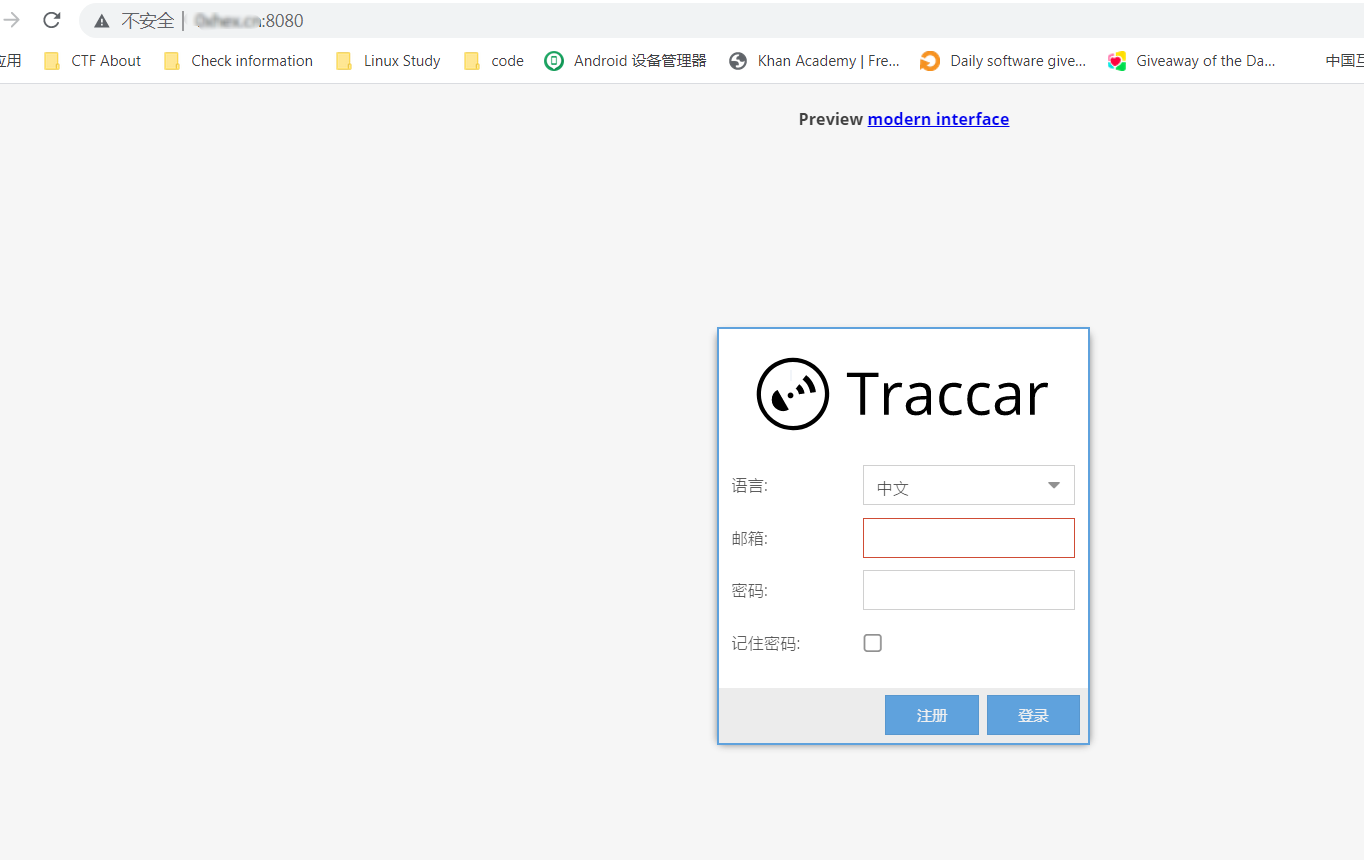Click the Traccar logo in login dialog
1364x860 pixels.
(902, 394)
